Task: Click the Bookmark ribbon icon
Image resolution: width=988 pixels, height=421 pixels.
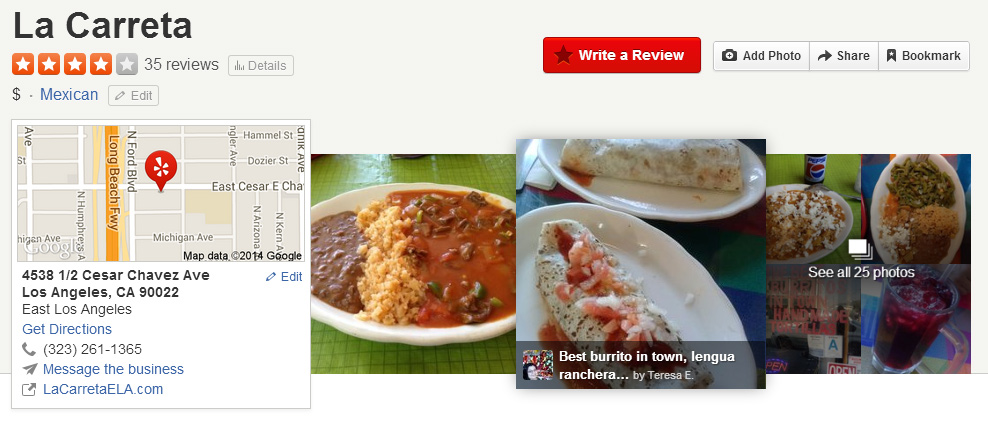Action: tap(891, 55)
